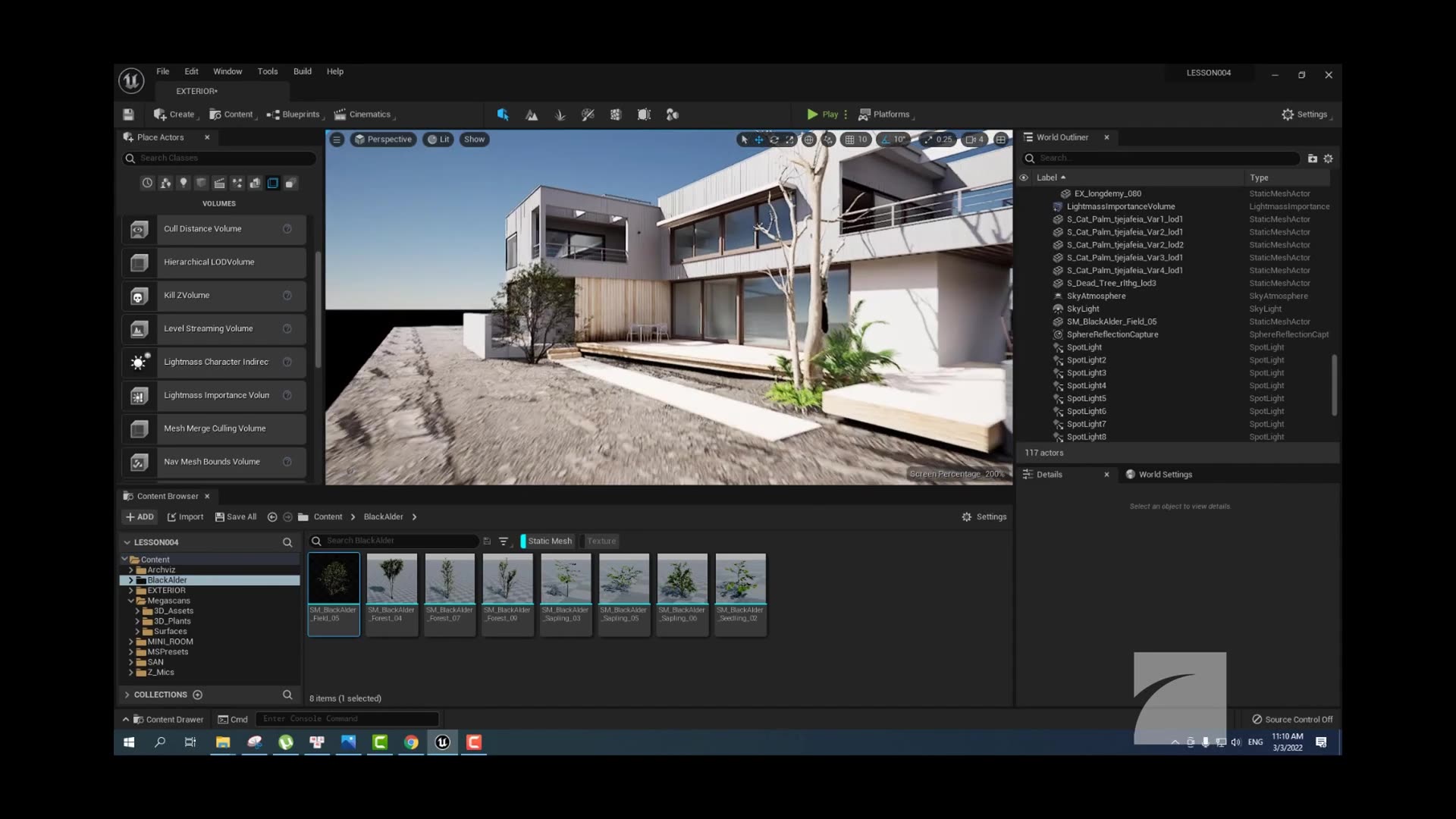
Task: Open the Lights category in Place Actors
Action: [x=183, y=183]
